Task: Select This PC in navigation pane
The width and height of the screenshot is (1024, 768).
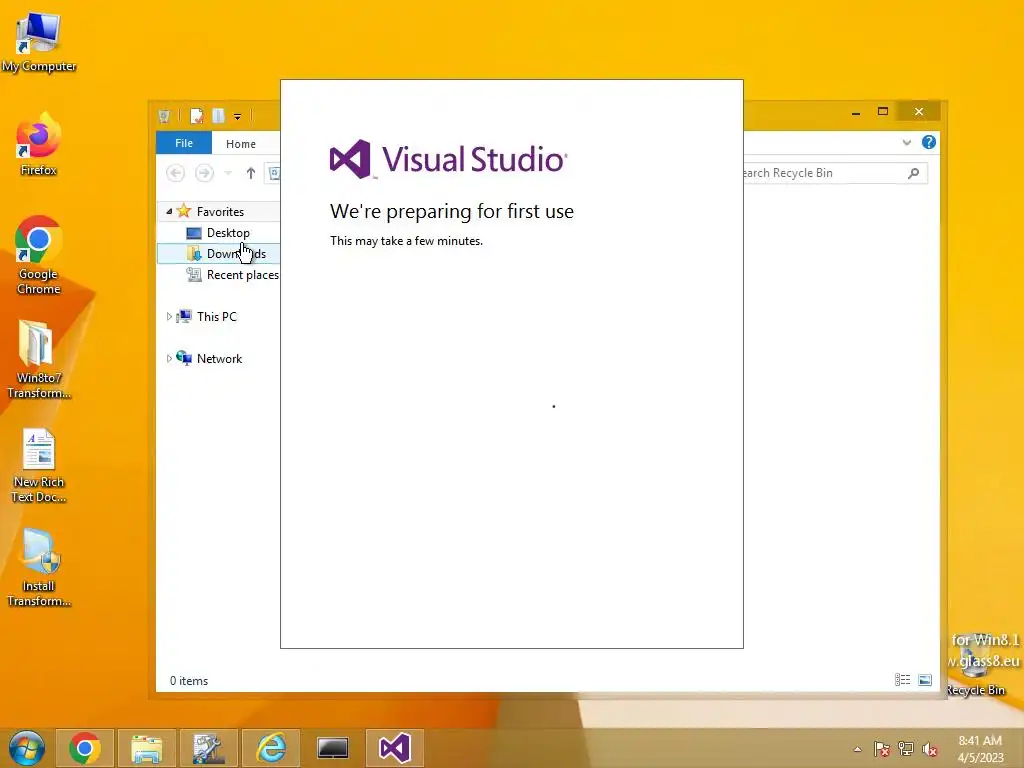Action: click(216, 317)
